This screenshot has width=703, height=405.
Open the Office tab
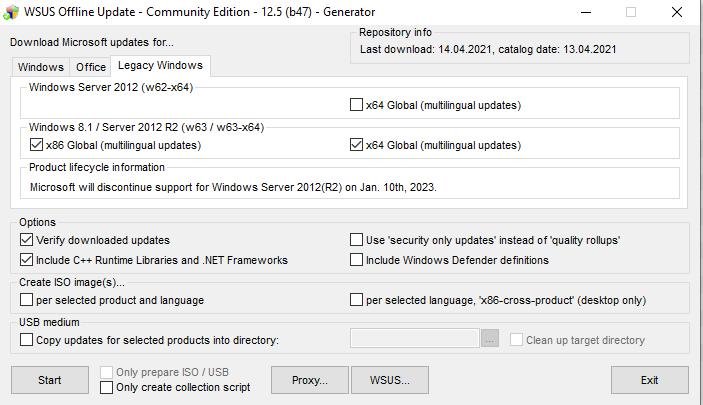[90, 67]
